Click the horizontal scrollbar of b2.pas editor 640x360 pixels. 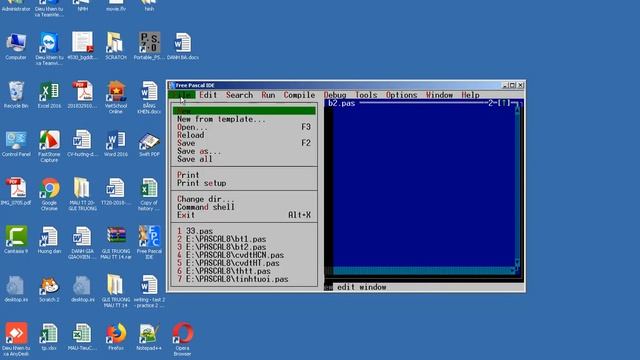point(423,271)
